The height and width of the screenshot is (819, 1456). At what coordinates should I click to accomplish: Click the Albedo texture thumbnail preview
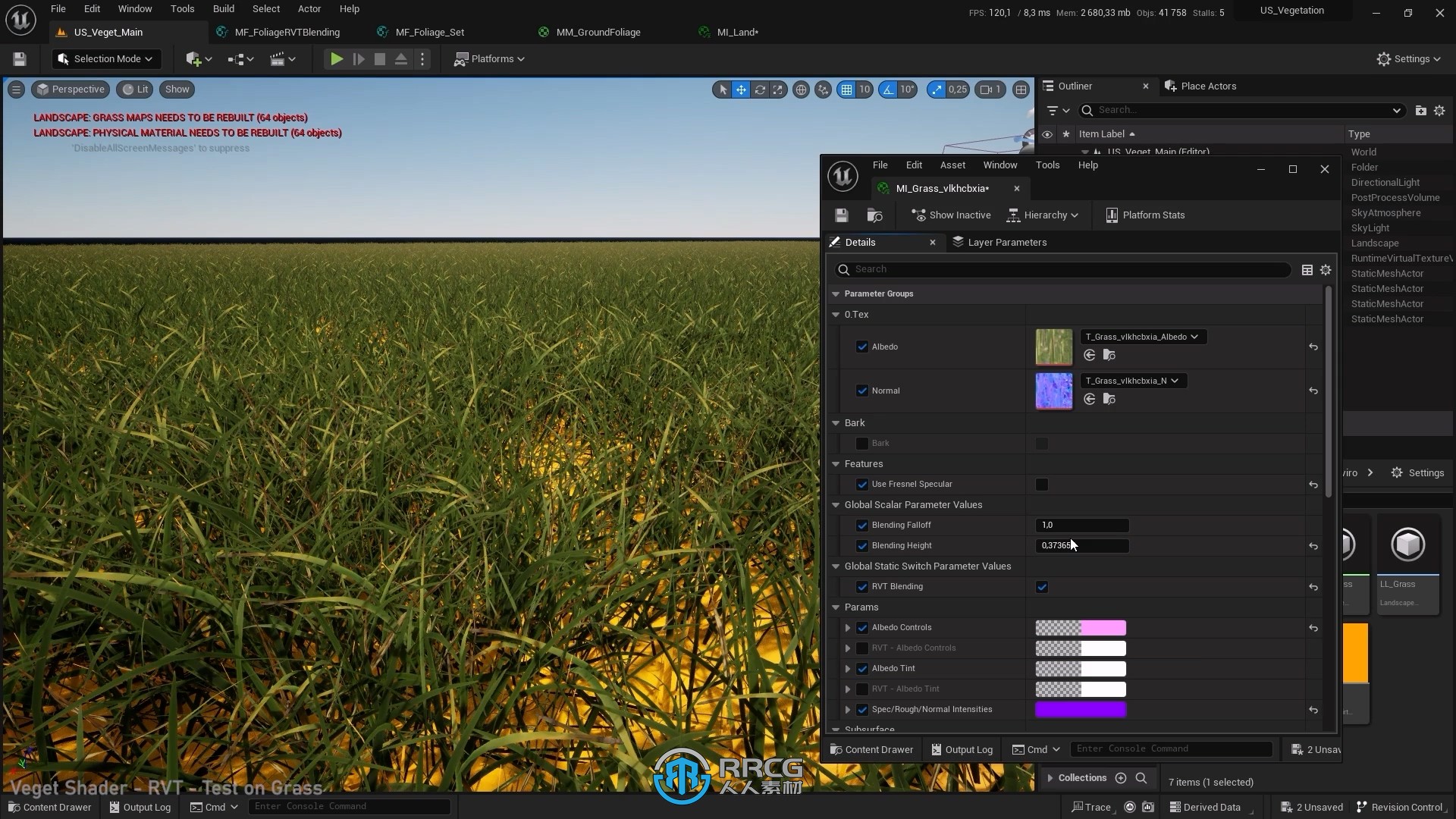pos(1055,346)
